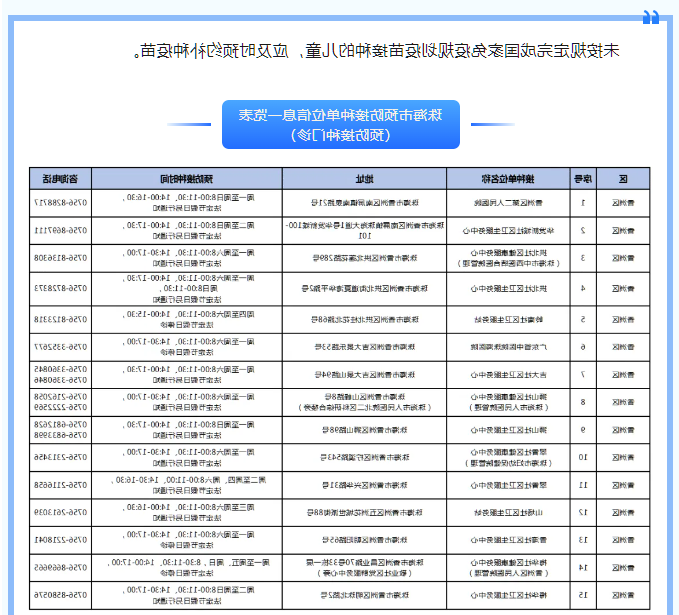Viewport: 679px width, 615px height.
Task: Click the phone number for 香湾社区卫生服务中心
Action: tap(60, 540)
